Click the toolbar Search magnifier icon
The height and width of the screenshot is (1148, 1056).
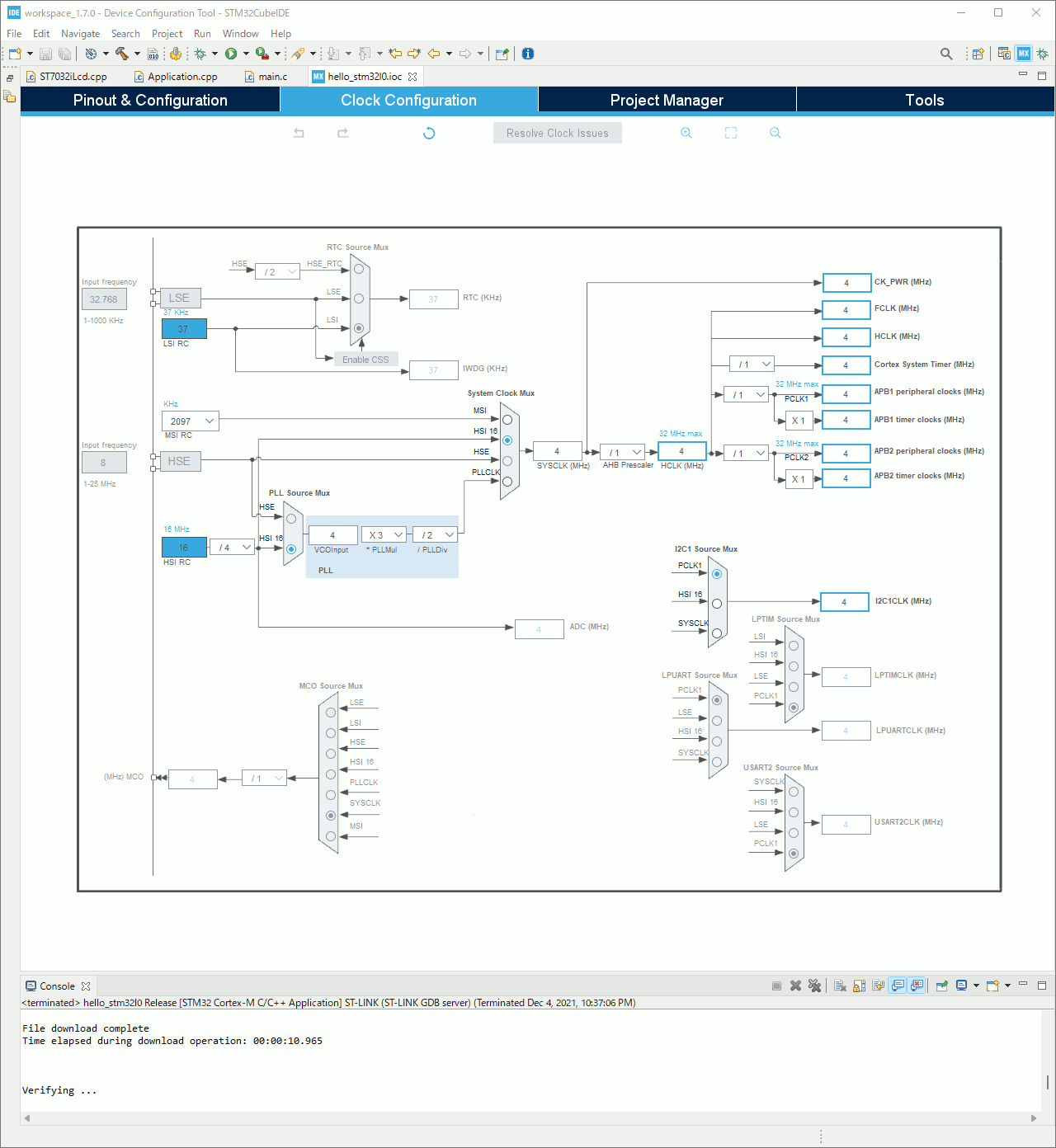(946, 54)
